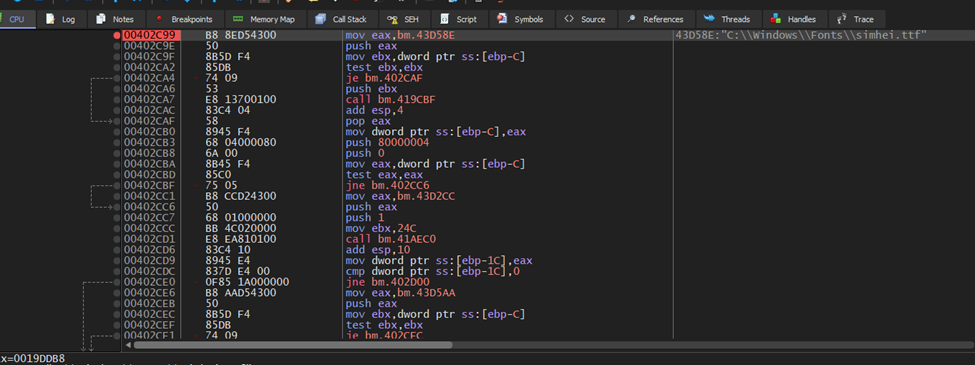Click the scrollbar left arrow

tap(128, 344)
